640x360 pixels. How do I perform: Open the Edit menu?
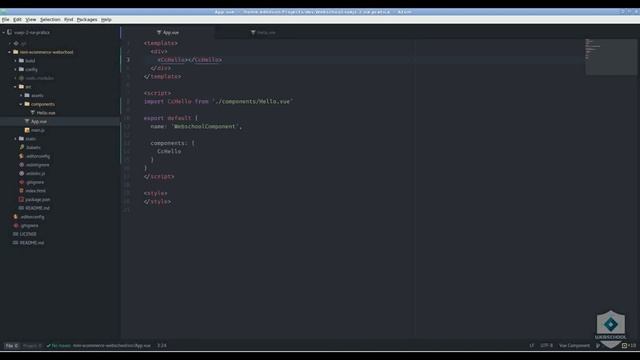click(17, 20)
